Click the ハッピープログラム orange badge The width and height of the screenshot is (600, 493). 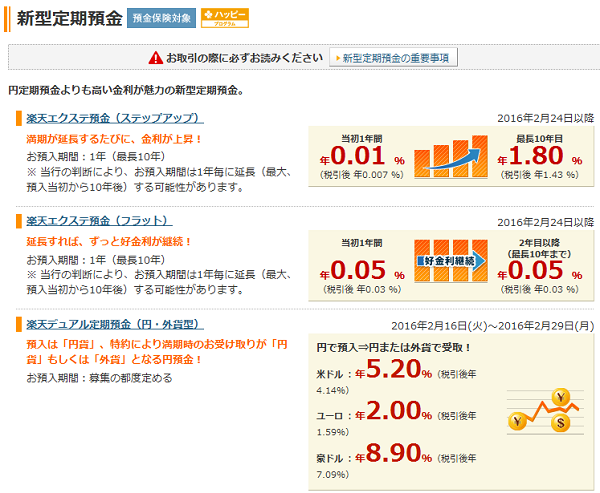[x=225, y=18]
